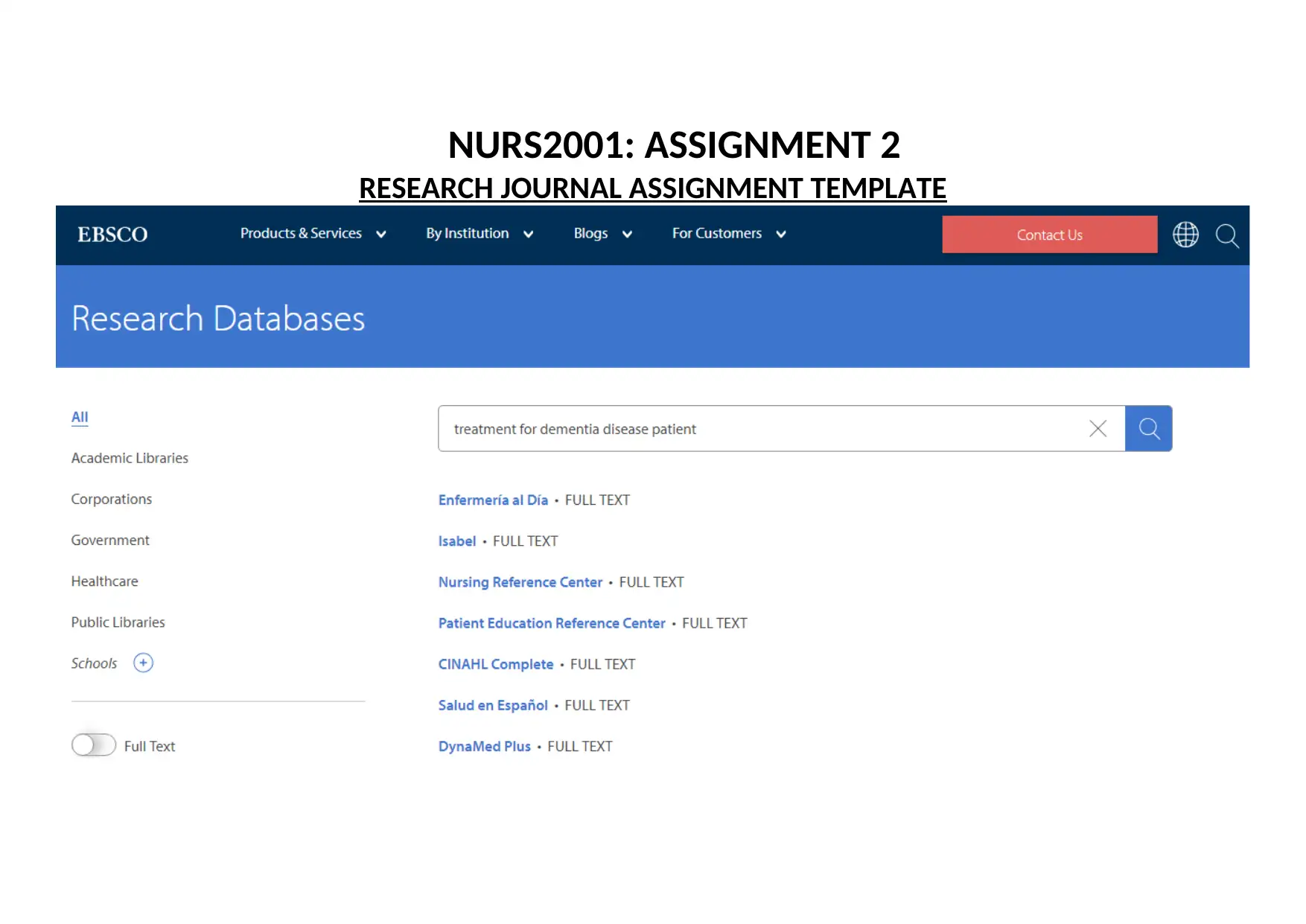Screen dimensions: 1306x924
Task: Open the Salud en Español link
Action: coord(493,705)
